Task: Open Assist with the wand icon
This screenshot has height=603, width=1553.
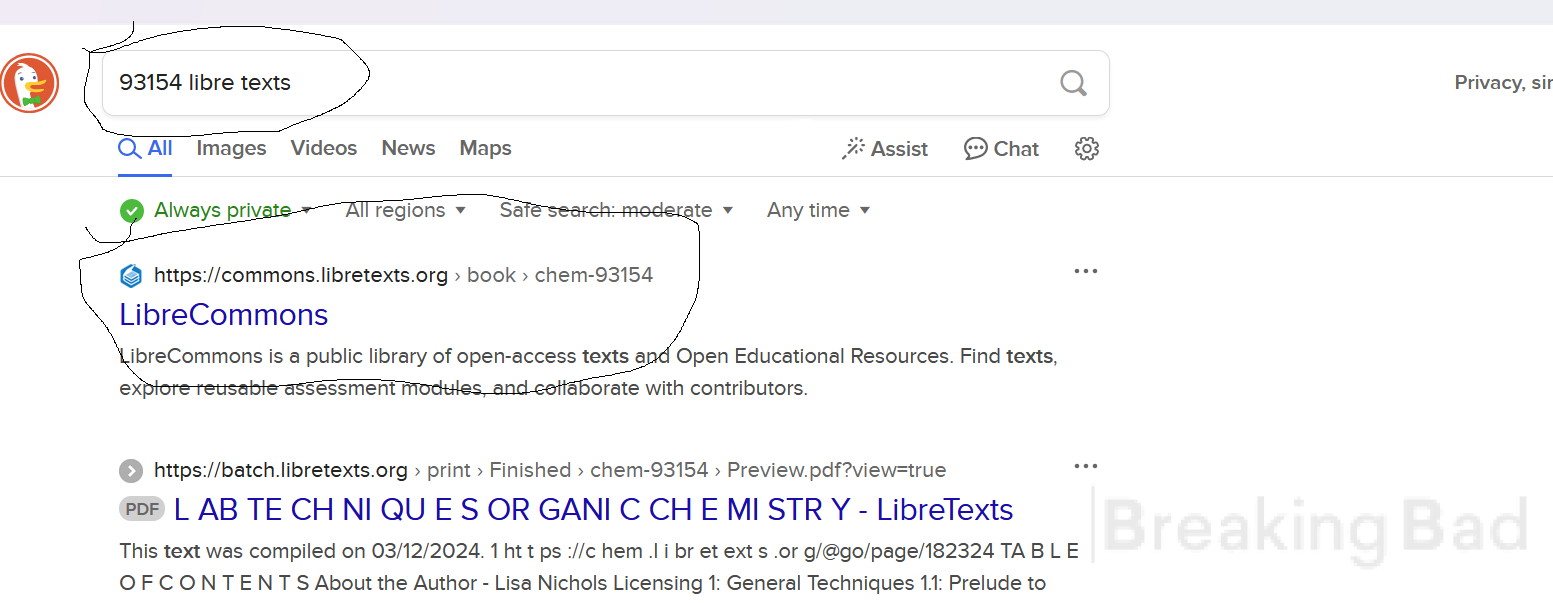Action: pyautogui.click(x=886, y=149)
